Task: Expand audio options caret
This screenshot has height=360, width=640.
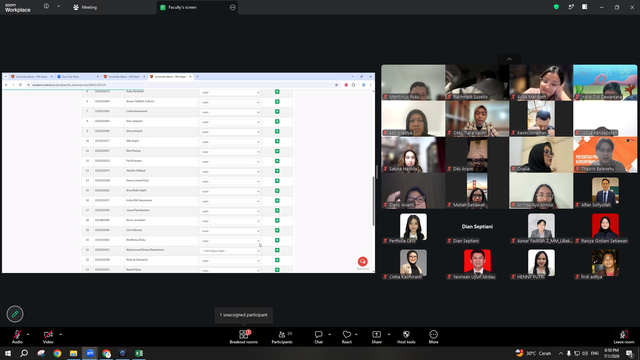Action: click(28, 334)
